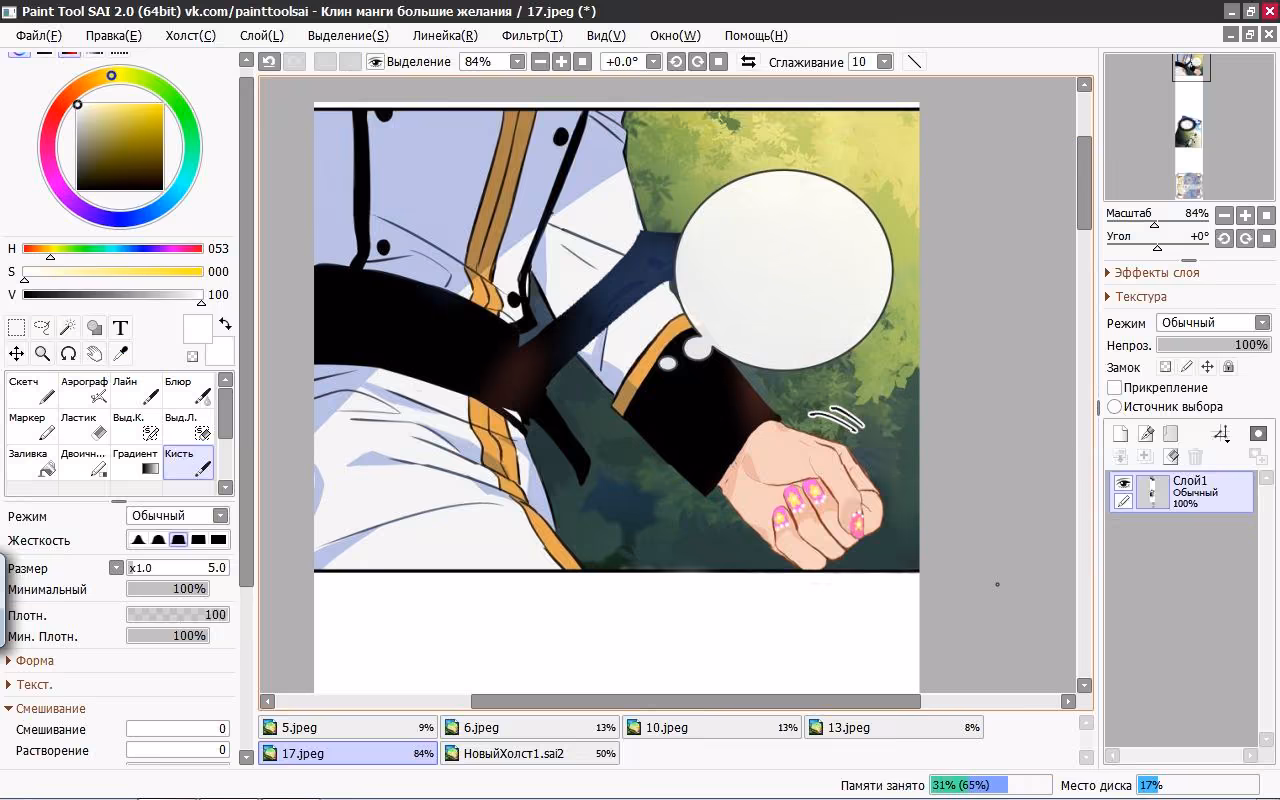Choose the Заливка bucket tool

coord(31,462)
